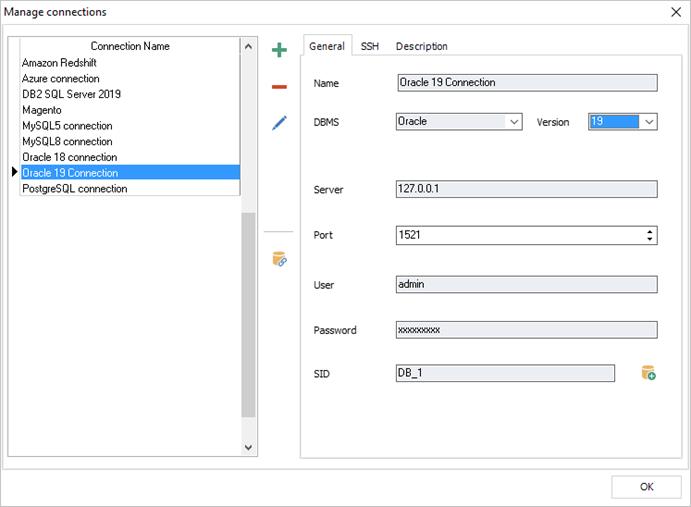Select Amazon Redshift connection
Viewport: 691px width, 507px height.
pyautogui.click(x=130, y=63)
